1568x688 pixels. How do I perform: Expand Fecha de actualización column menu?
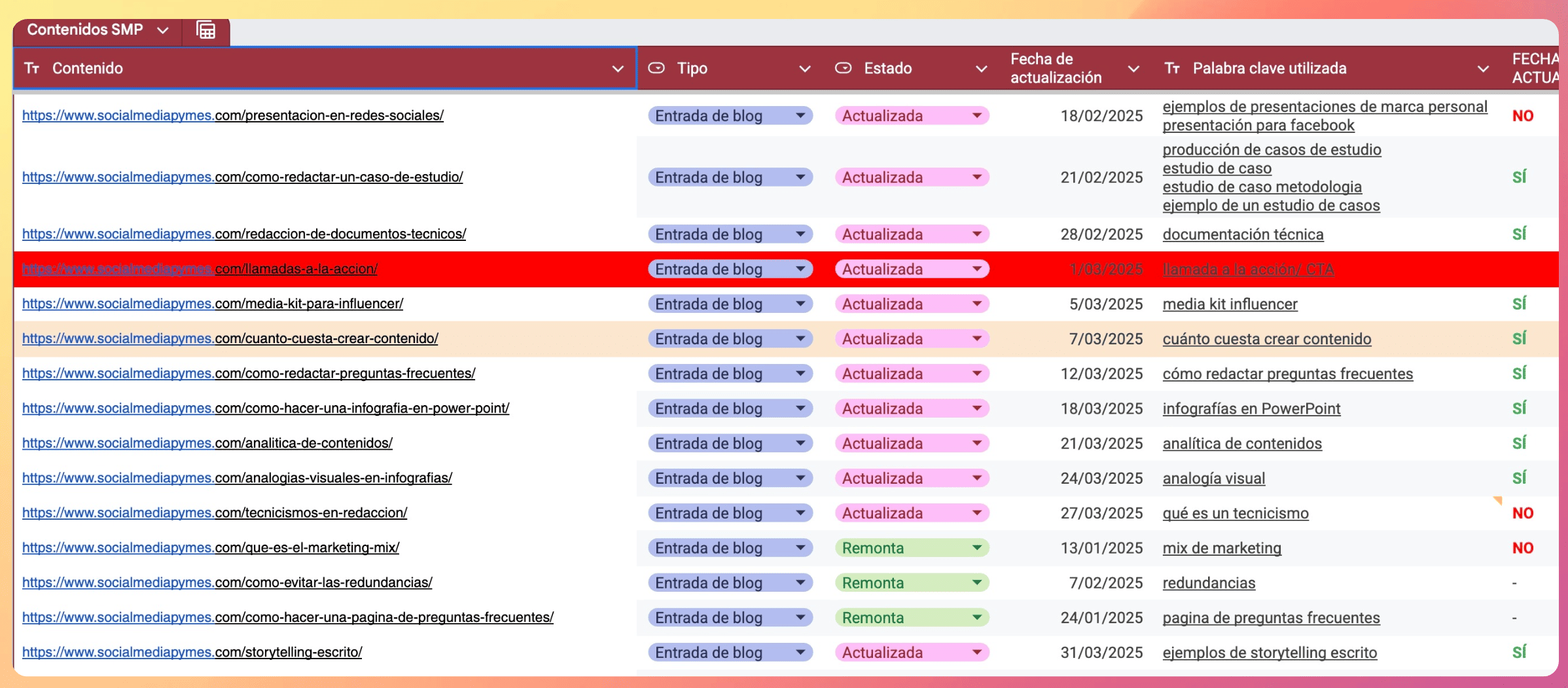coord(1134,69)
